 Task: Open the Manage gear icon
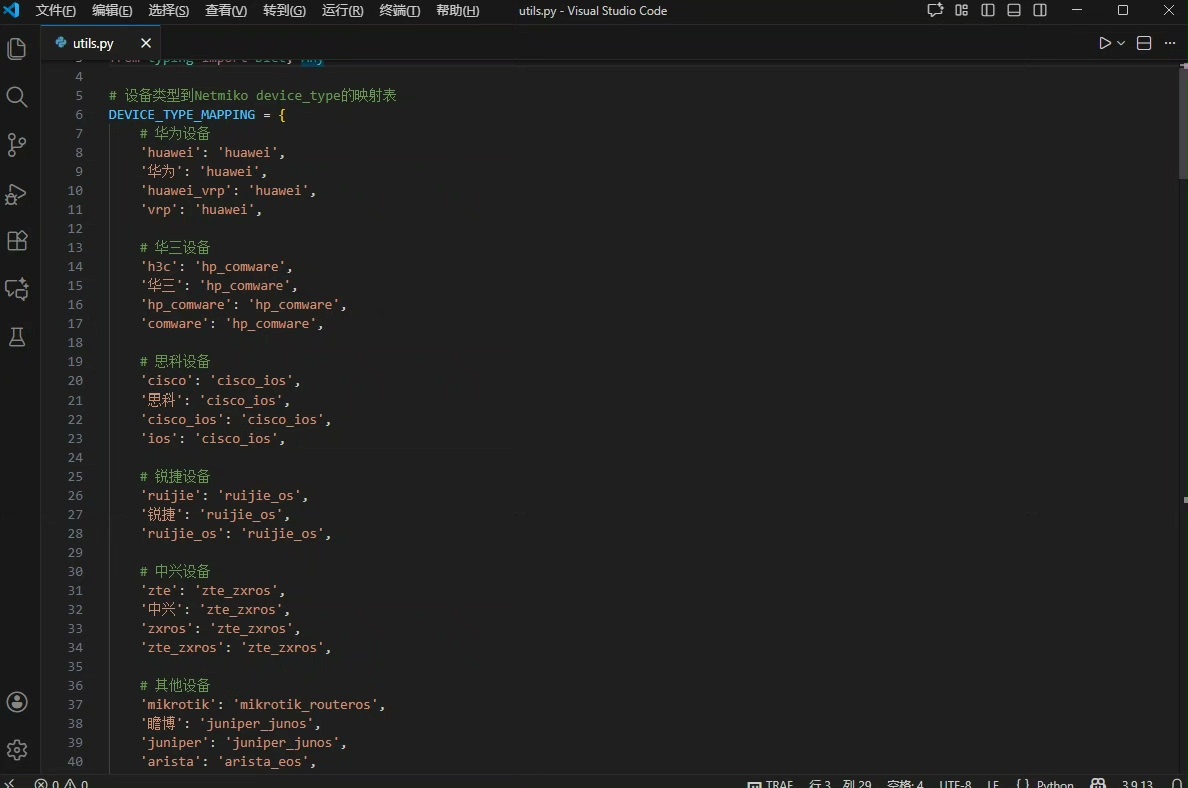click(16, 750)
